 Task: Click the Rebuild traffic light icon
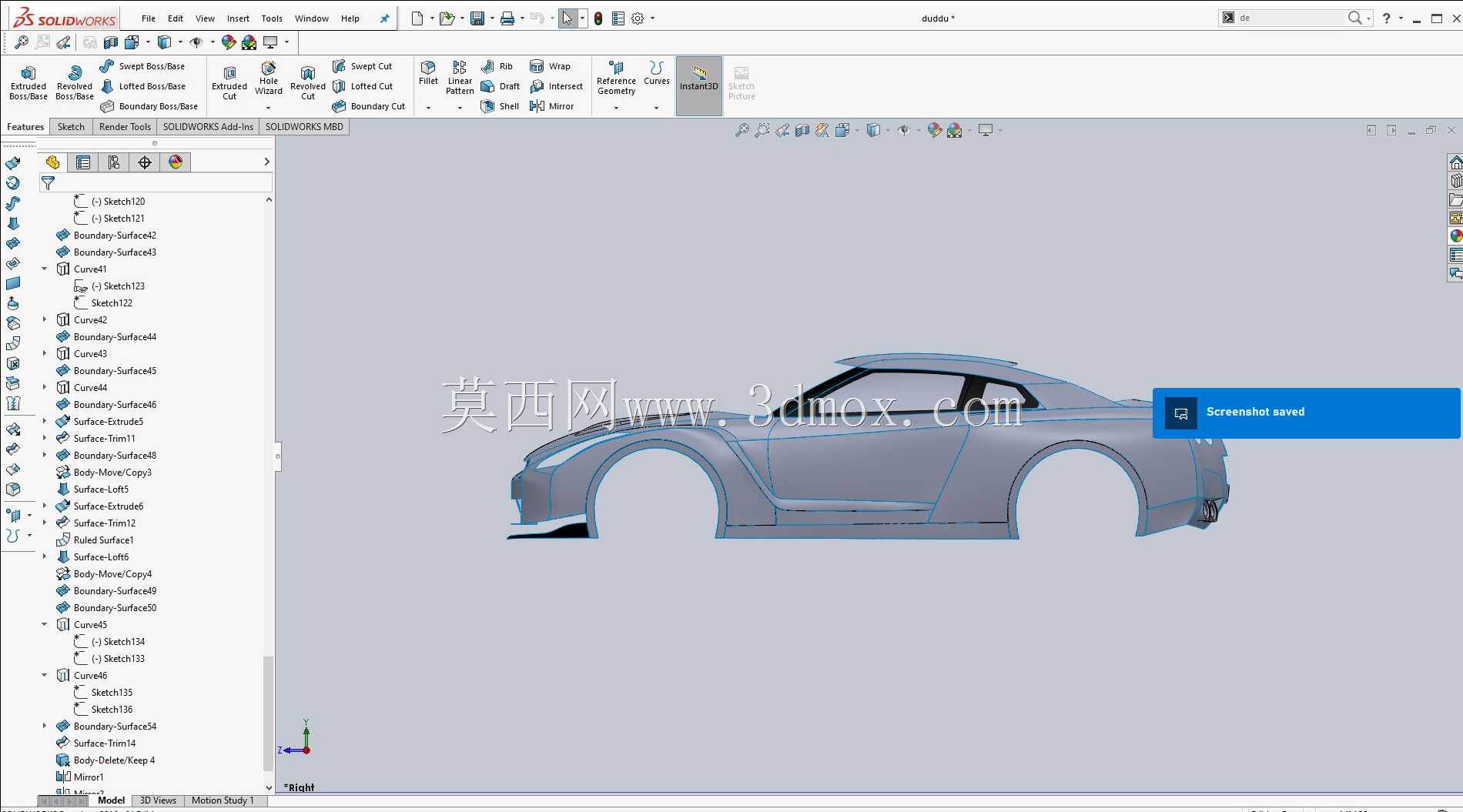(598, 18)
